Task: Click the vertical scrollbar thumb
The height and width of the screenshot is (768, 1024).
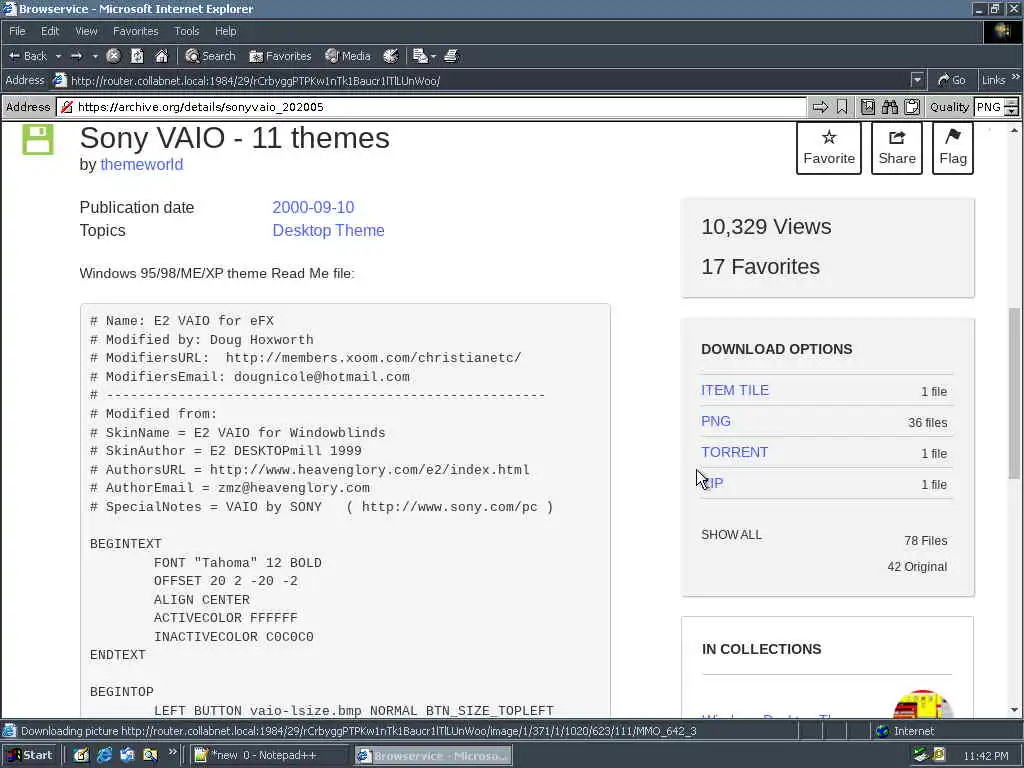Action: [1014, 392]
